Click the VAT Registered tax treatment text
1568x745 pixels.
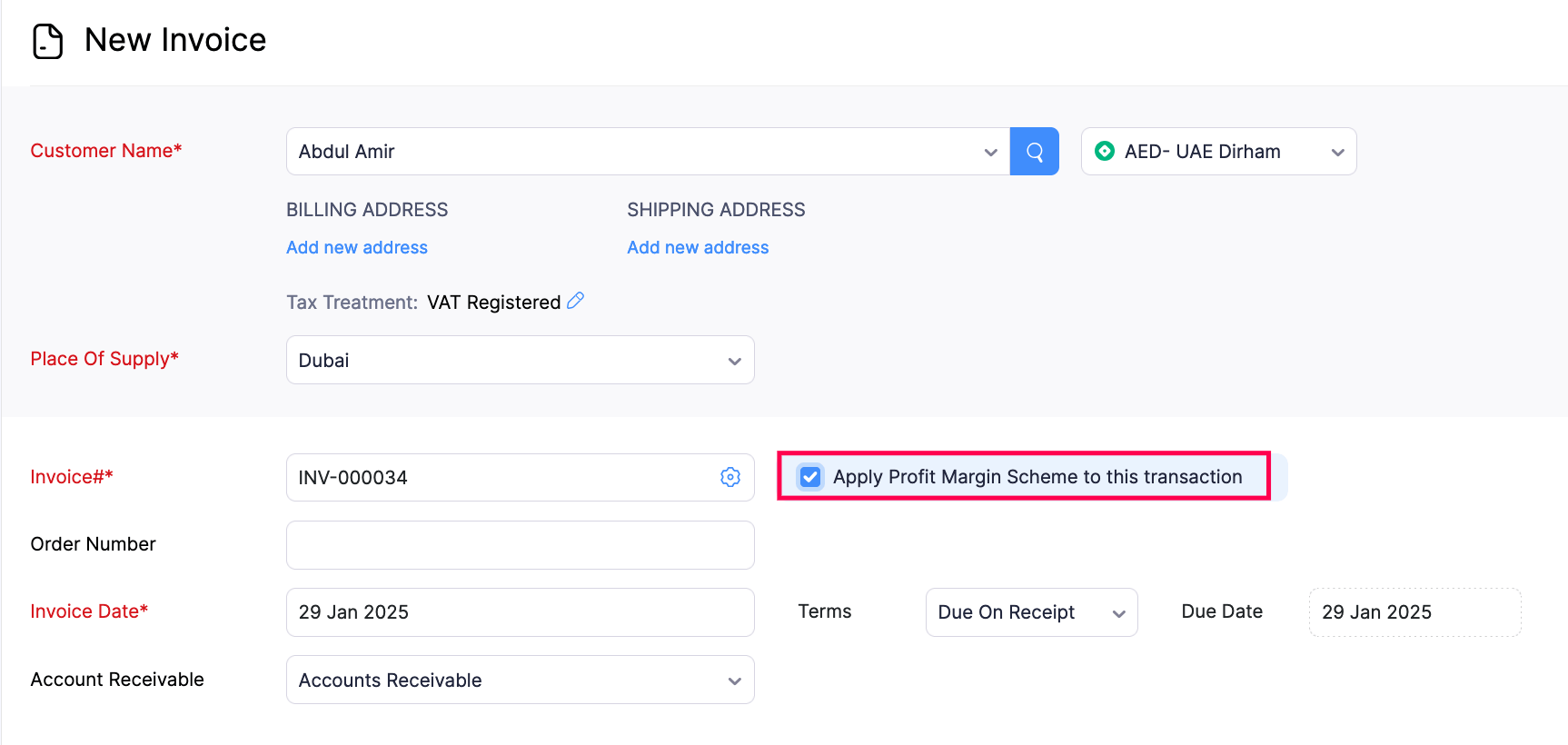point(493,303)
